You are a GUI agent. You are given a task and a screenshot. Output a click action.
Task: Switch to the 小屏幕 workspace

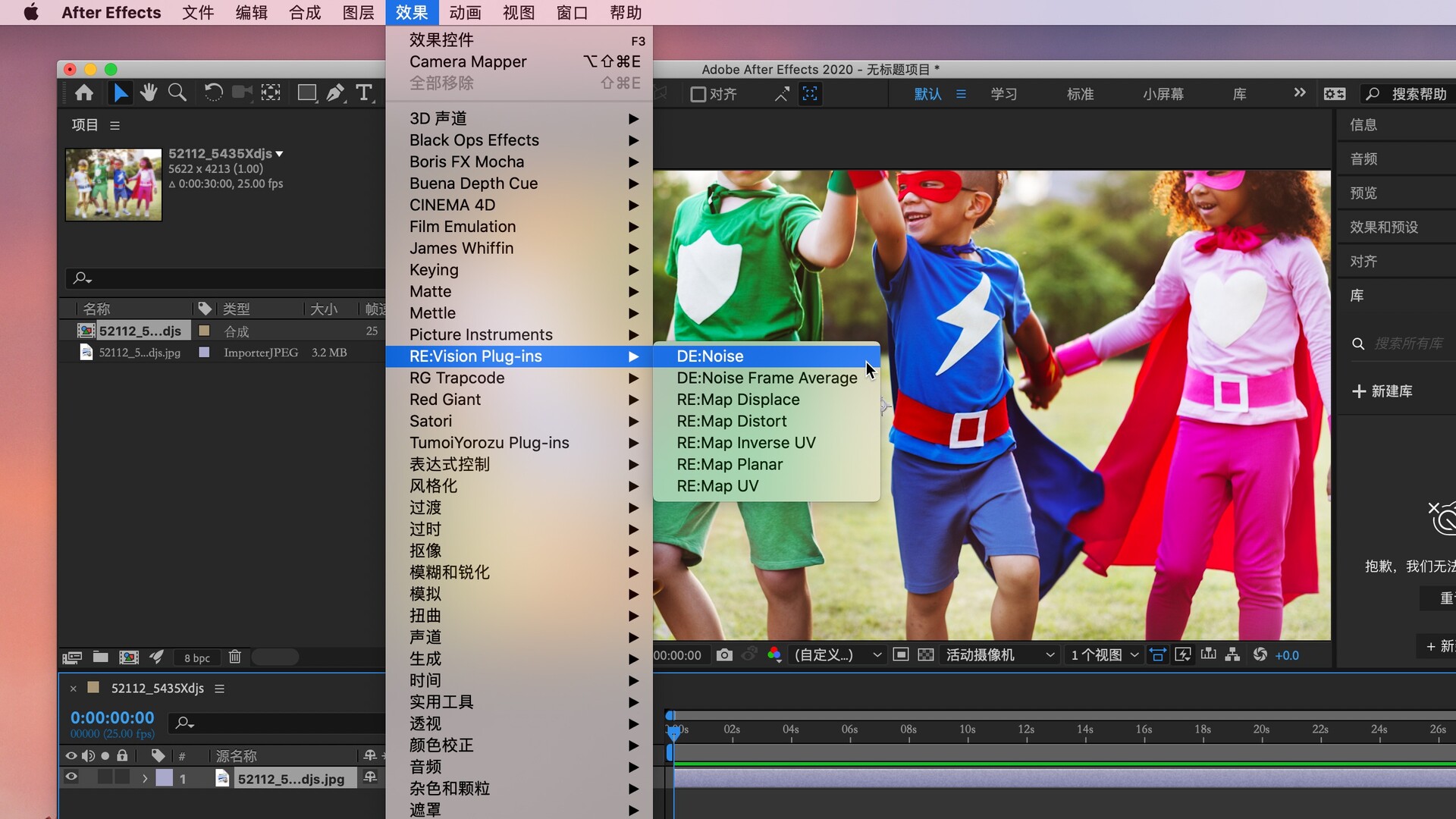[x=1163, y=94]
